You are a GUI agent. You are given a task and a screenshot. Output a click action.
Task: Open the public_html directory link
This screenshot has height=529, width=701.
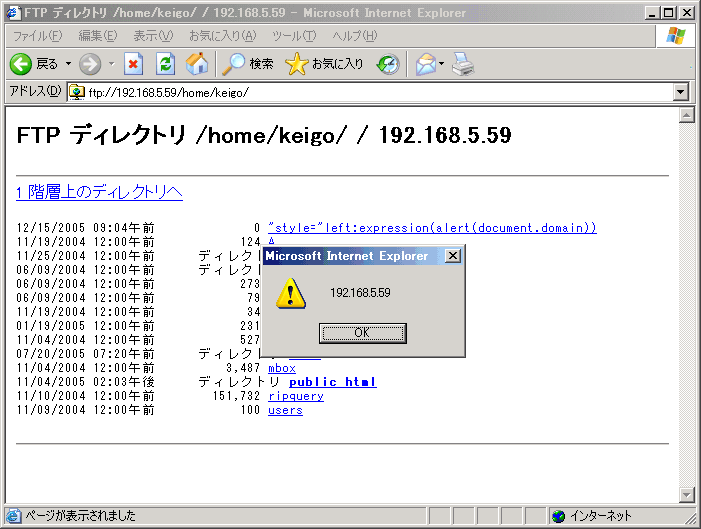(x=333, y=382)
